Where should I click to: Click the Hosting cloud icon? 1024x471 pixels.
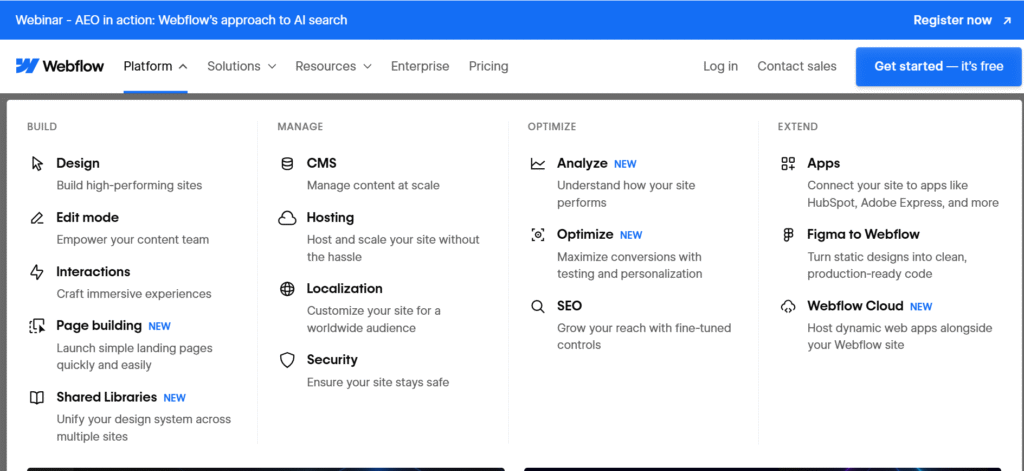(287, 218)
